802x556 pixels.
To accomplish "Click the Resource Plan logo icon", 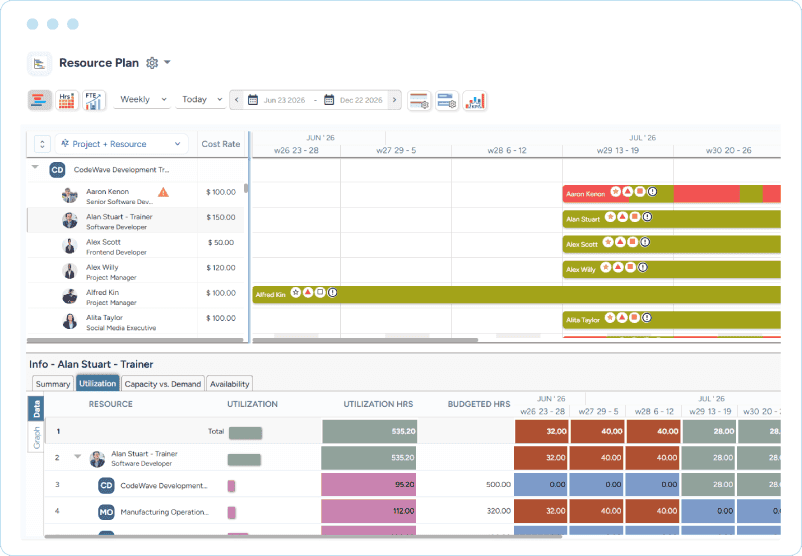I will pos(39,63).
